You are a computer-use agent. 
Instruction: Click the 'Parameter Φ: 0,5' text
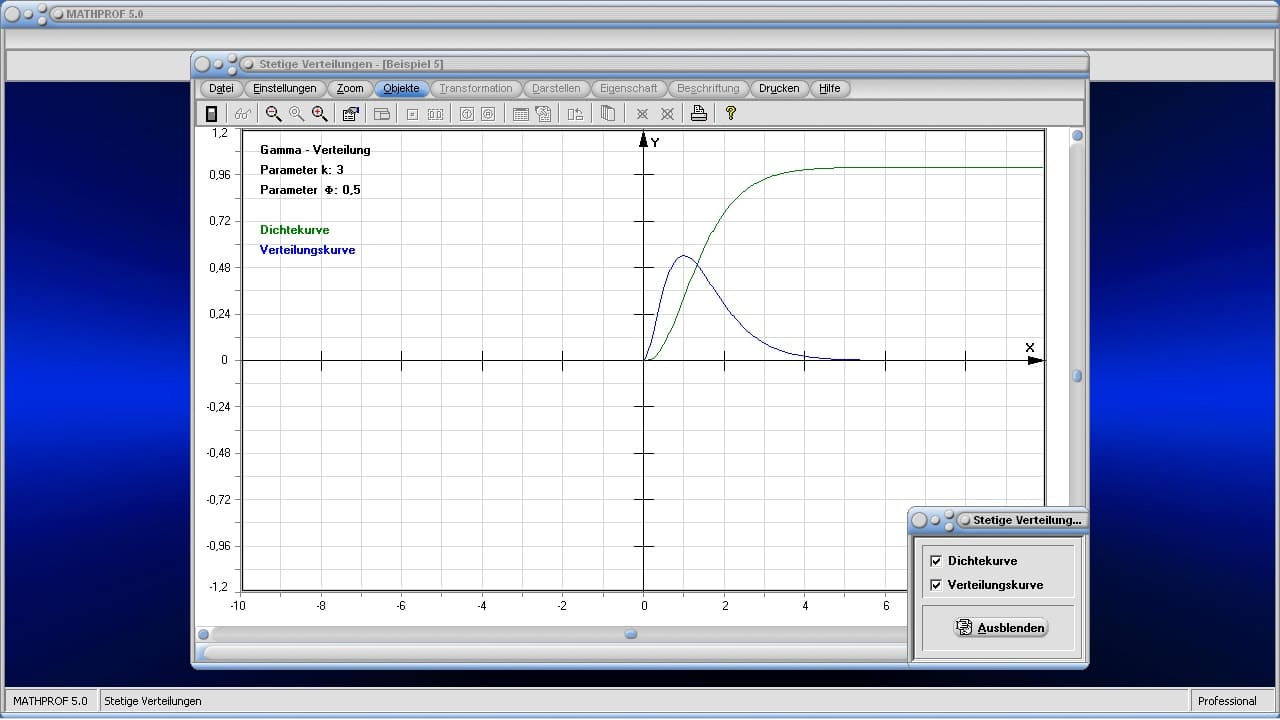pyautogui.click(x=310, y=190)
